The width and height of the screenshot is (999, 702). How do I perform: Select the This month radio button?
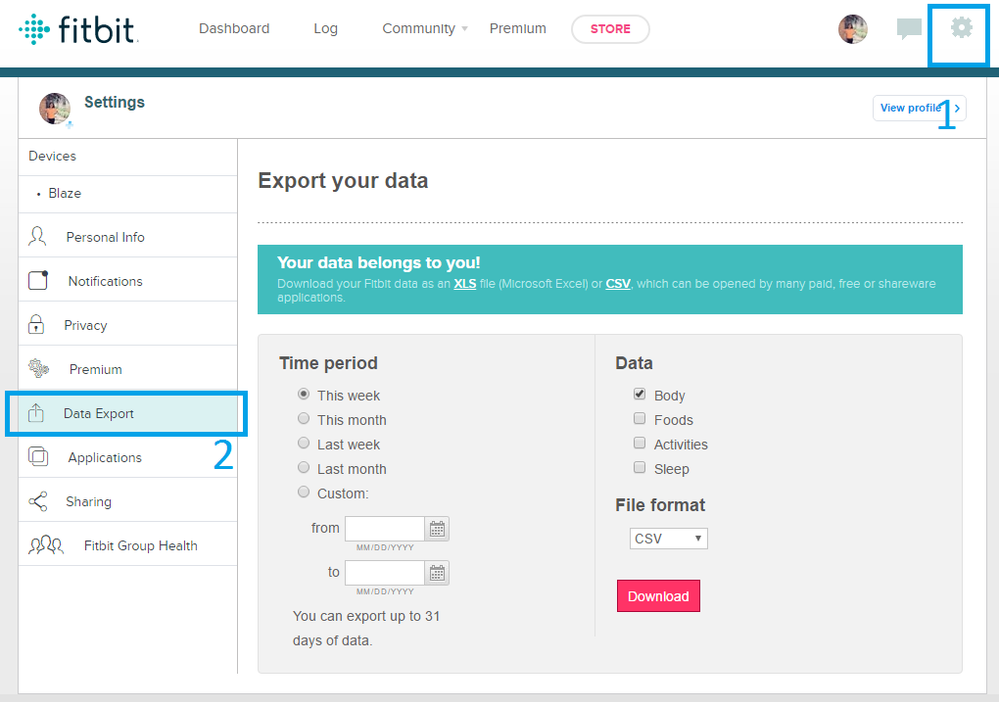point(304,419)
